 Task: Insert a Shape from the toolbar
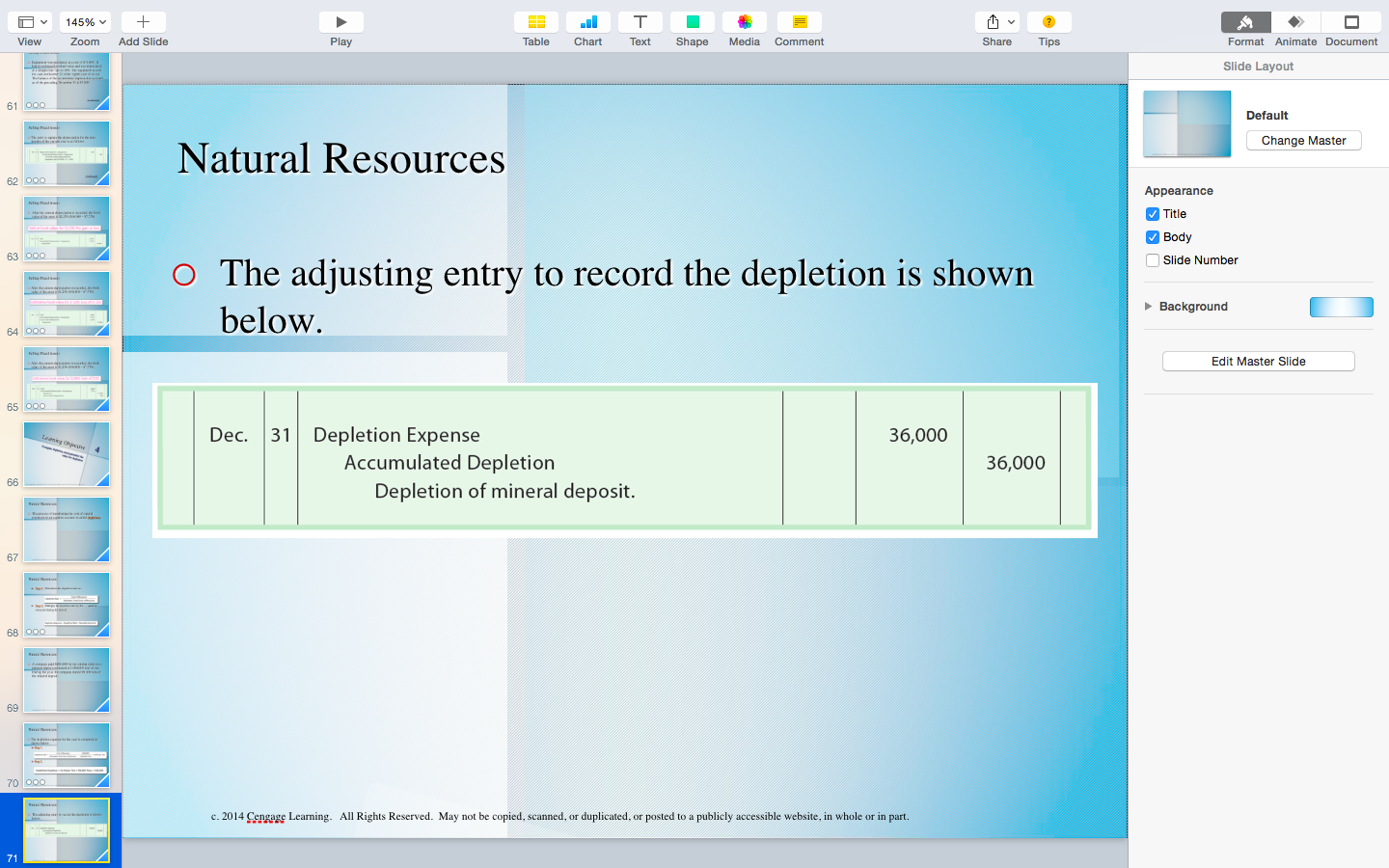click(693, 22)
